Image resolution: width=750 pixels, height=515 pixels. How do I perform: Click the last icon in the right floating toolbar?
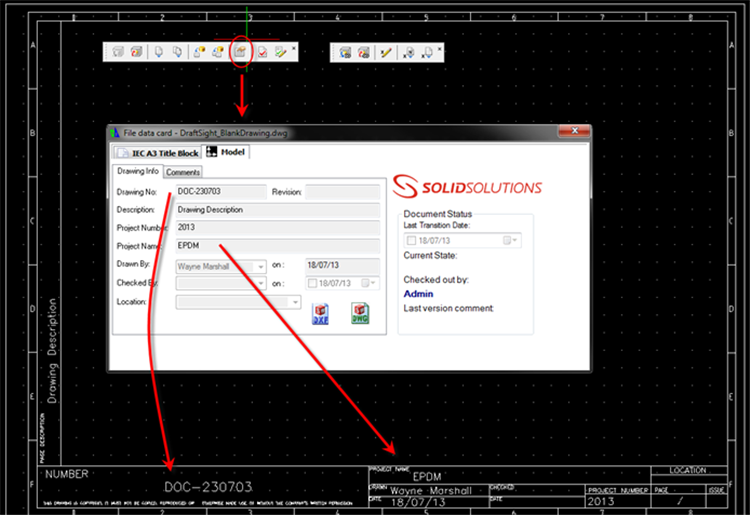[x=427, y=53]
